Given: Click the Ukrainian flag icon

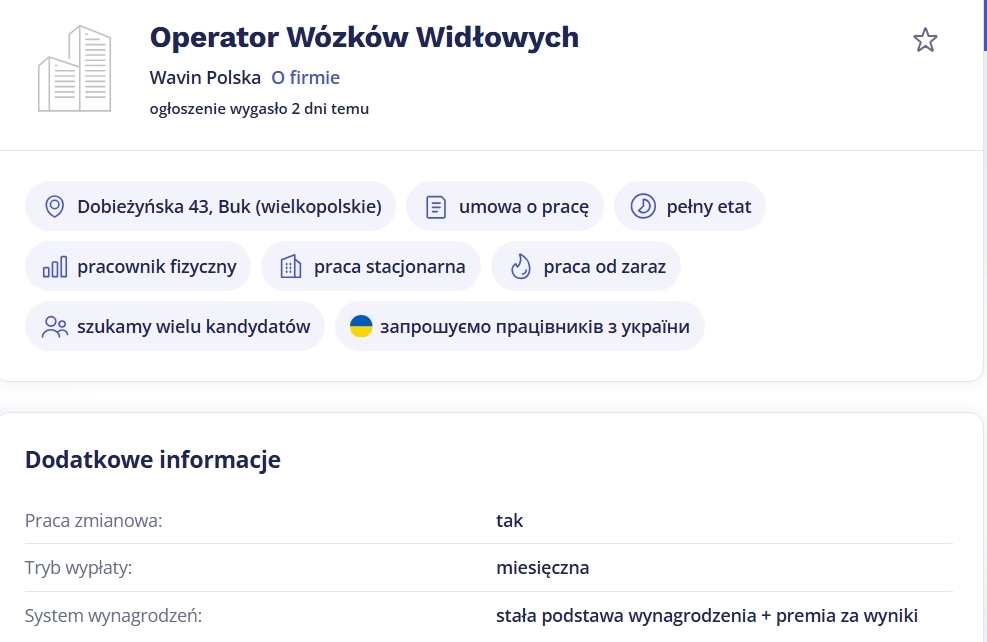Looking at the screenshot, I should click(x=361, y=327).
